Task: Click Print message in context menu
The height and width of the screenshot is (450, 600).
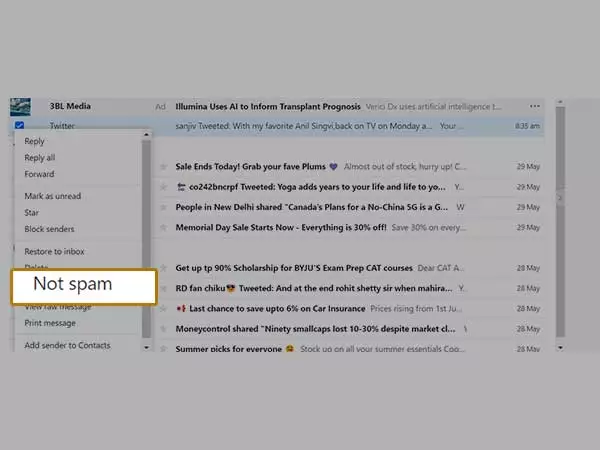Action: tap(50, 323)
